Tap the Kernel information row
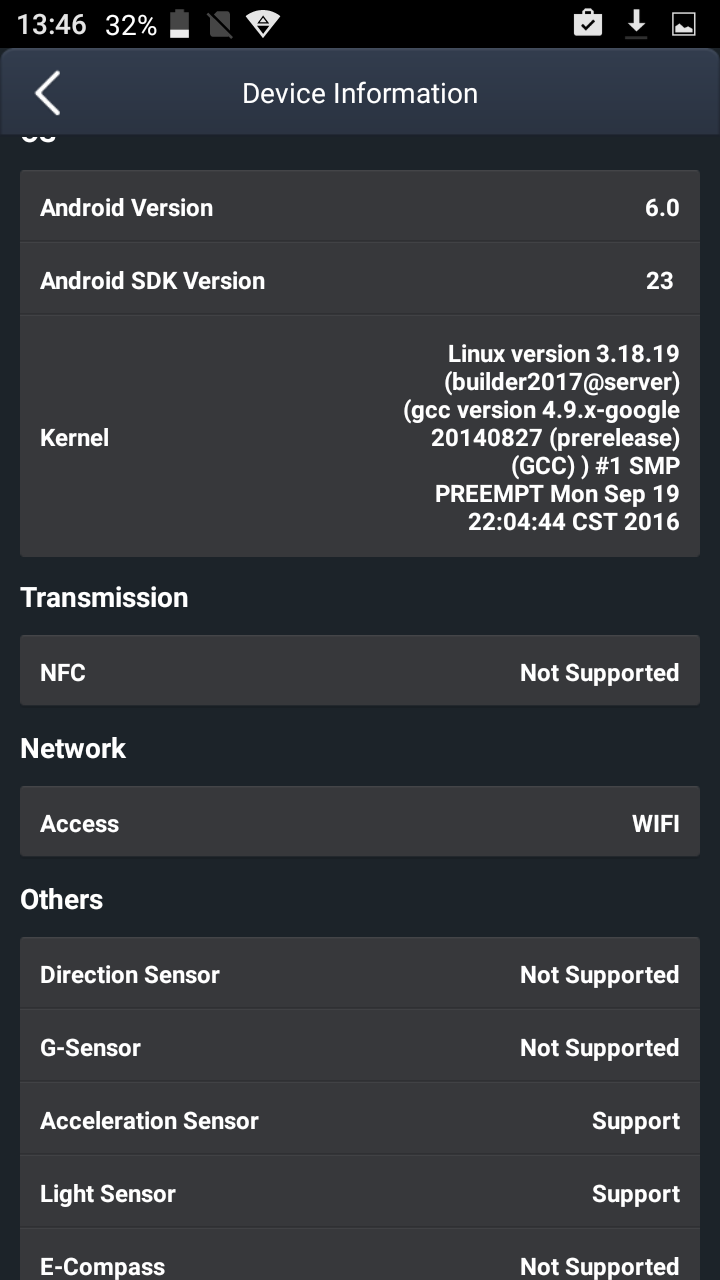 [x=360, y=437]
